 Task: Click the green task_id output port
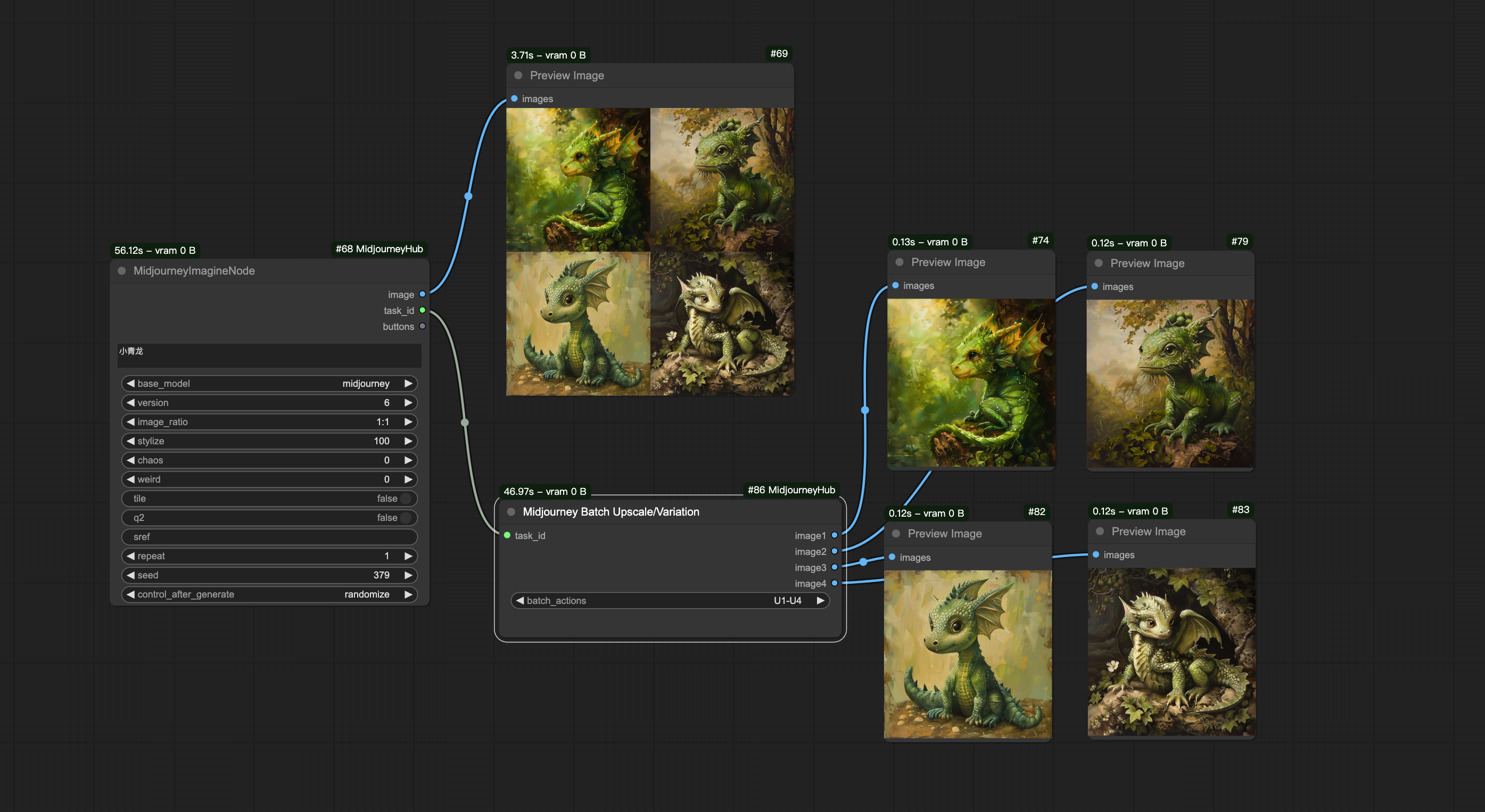423,311
